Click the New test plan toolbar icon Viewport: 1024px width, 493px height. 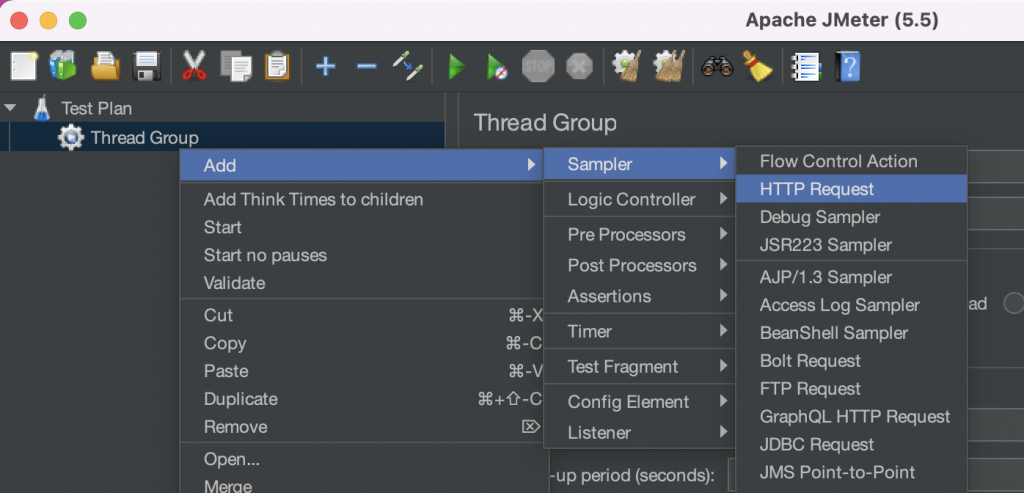(x=24, y=67)
